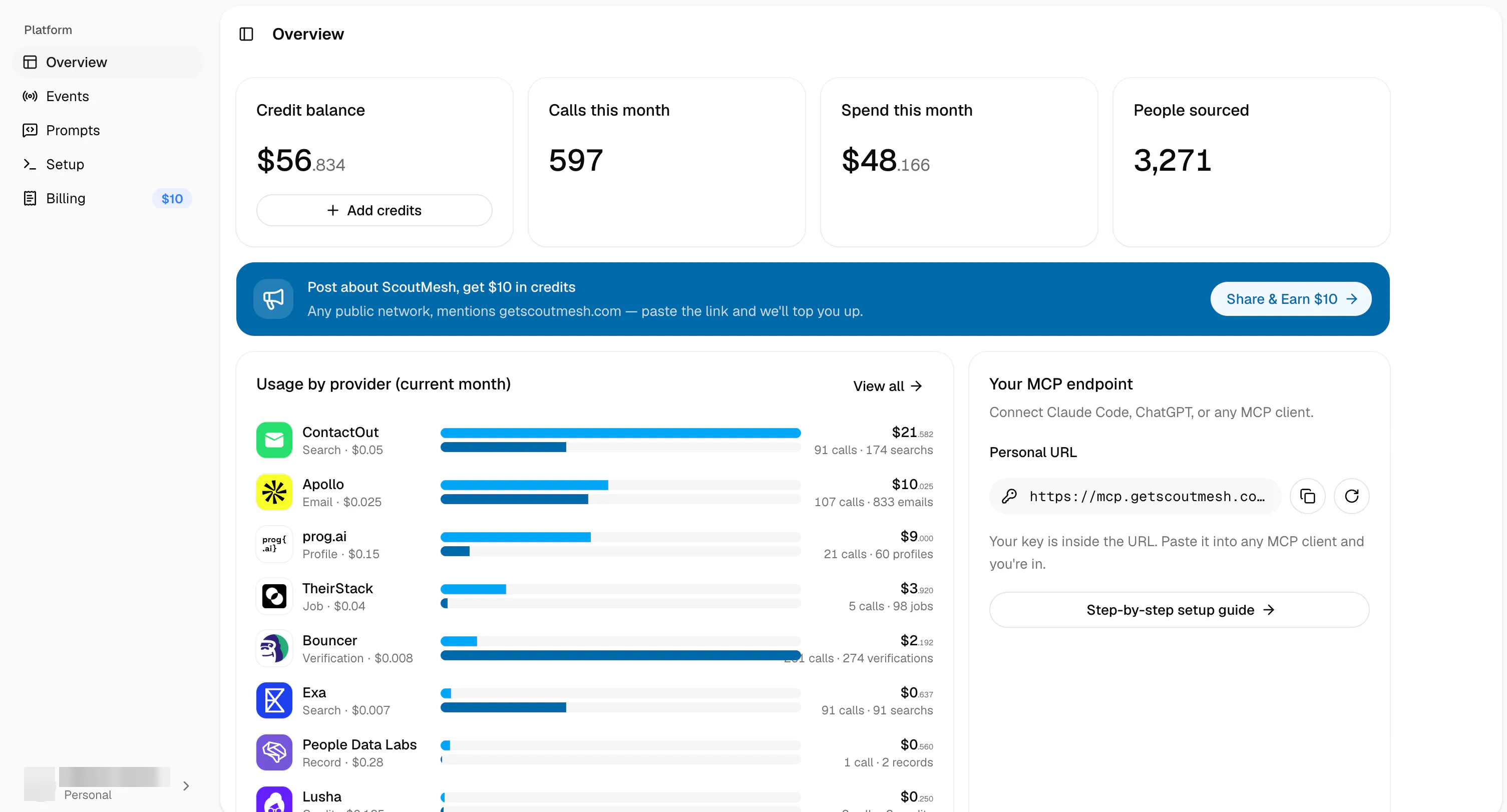Open the Billing page
Image resolution: width=1507 pixels, height=812 pixels.
point(108,198)
